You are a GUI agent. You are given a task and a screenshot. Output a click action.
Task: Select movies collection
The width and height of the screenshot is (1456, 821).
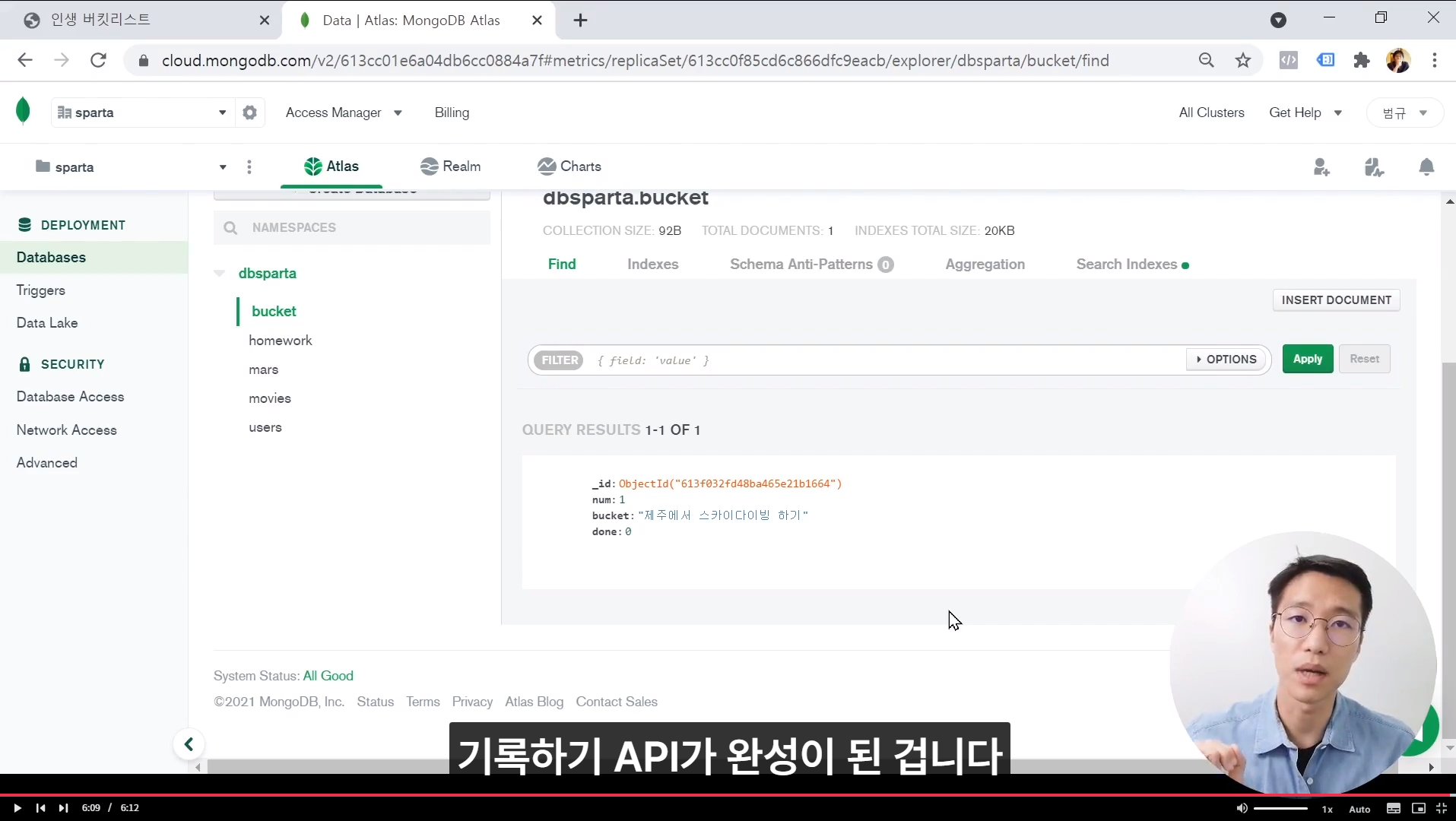point(270,398)
